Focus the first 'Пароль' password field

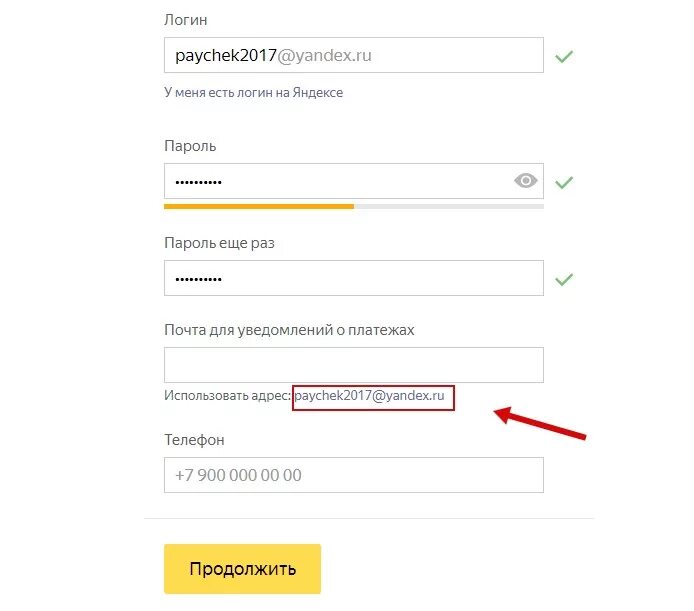tap(354, 181)
